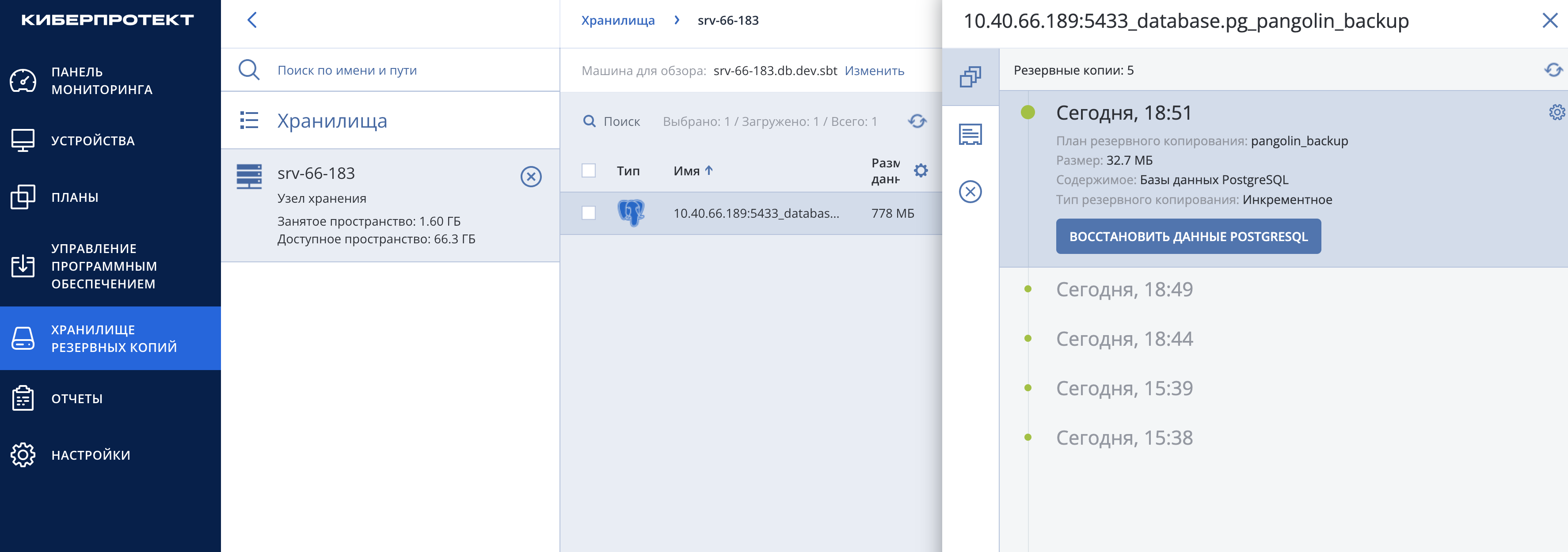Select the Сегодня, 18:44 recovery point
The height and width of the screenshot is (552, 1568).
[1124, 339]
